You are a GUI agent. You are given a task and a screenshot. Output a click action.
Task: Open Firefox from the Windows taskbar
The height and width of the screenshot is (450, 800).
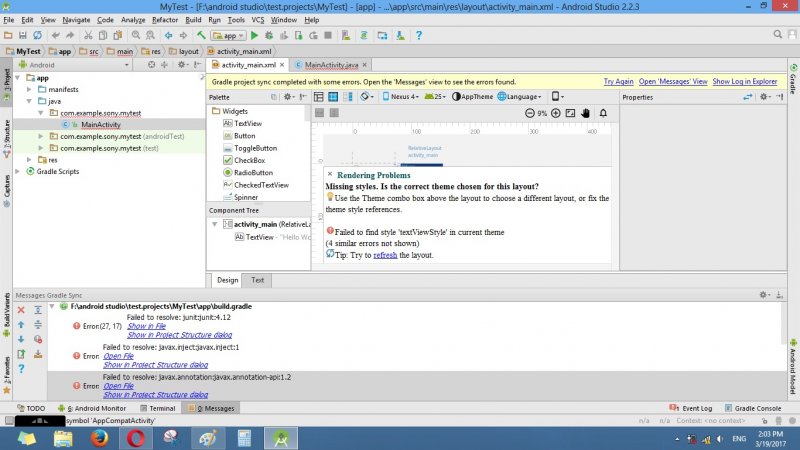coord(98,438)
